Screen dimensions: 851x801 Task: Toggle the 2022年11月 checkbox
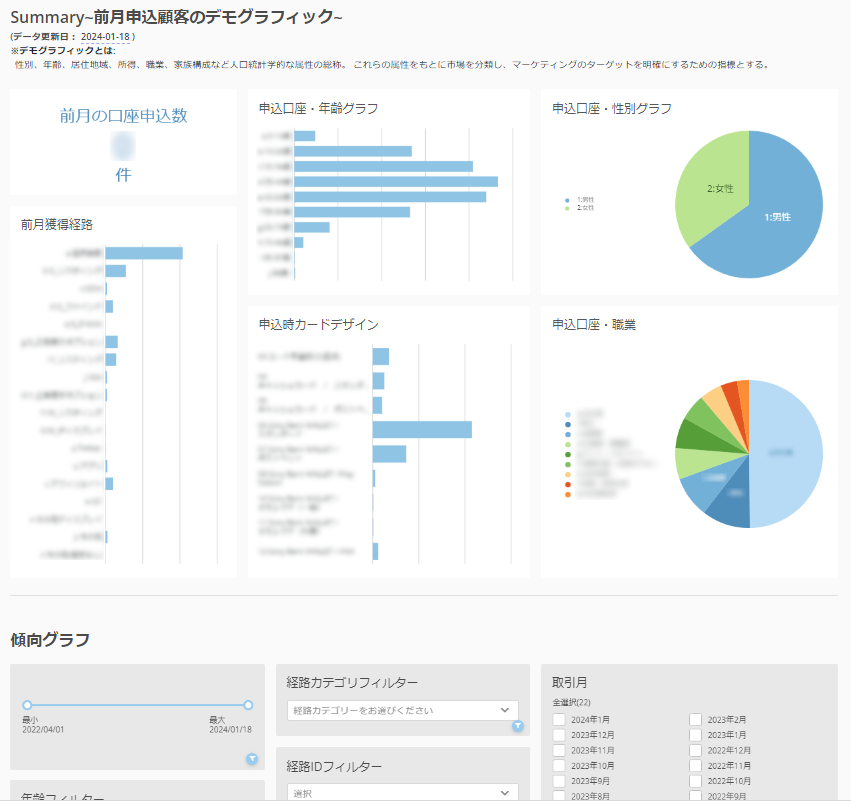tap(695, 765)
